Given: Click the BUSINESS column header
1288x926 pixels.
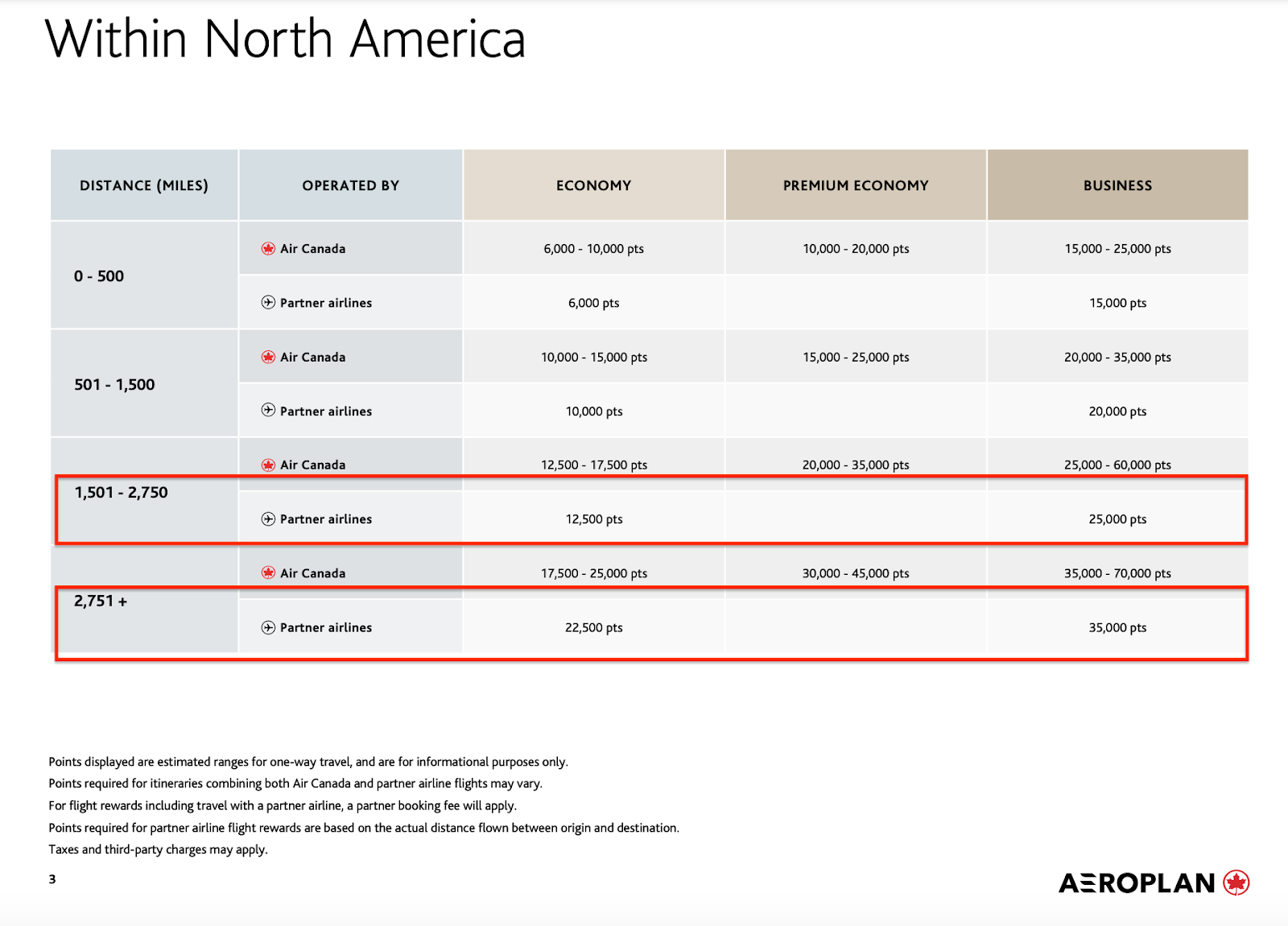Looking at the screenshot, I should pos(1118,185).
